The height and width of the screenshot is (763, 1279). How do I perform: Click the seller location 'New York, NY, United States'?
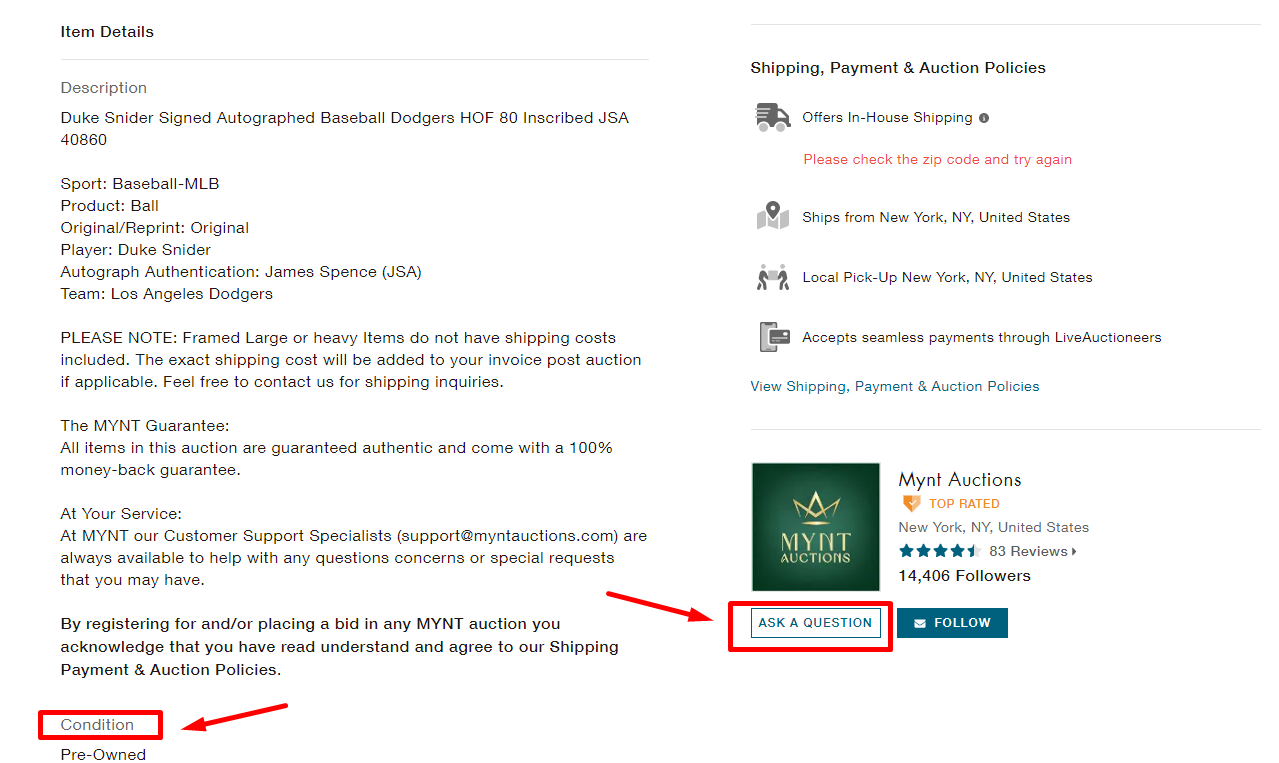tap(994, 527)
